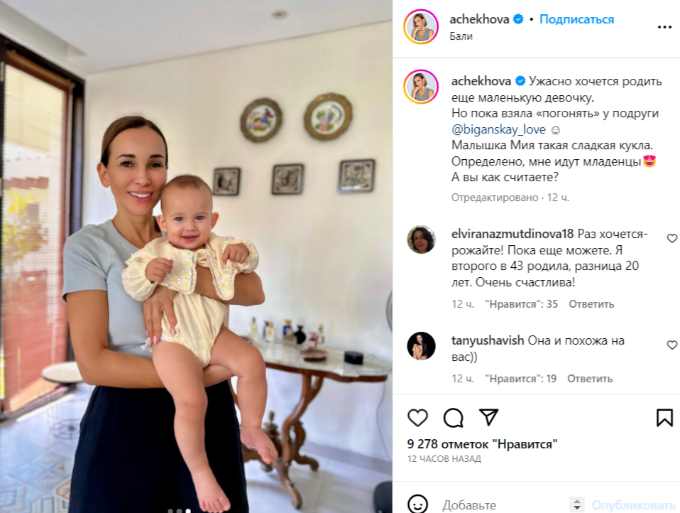Screen dimensions: 680x513
Task: Open emoji picker smiley icon
Action: point(418,504)
